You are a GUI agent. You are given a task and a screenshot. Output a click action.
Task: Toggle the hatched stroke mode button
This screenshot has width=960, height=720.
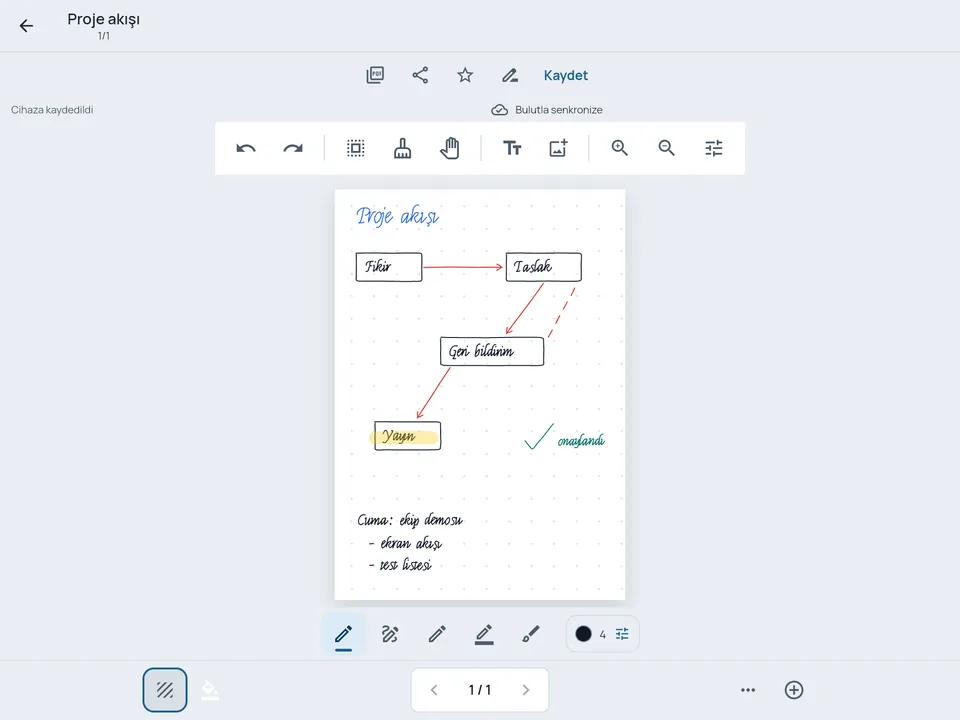tap(165, 690)
